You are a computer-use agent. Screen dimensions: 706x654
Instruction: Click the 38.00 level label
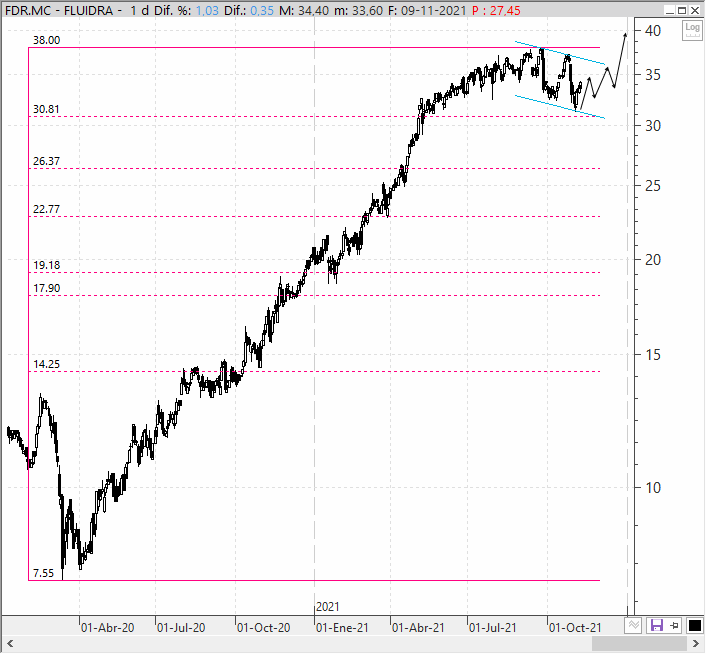[46, 40]
